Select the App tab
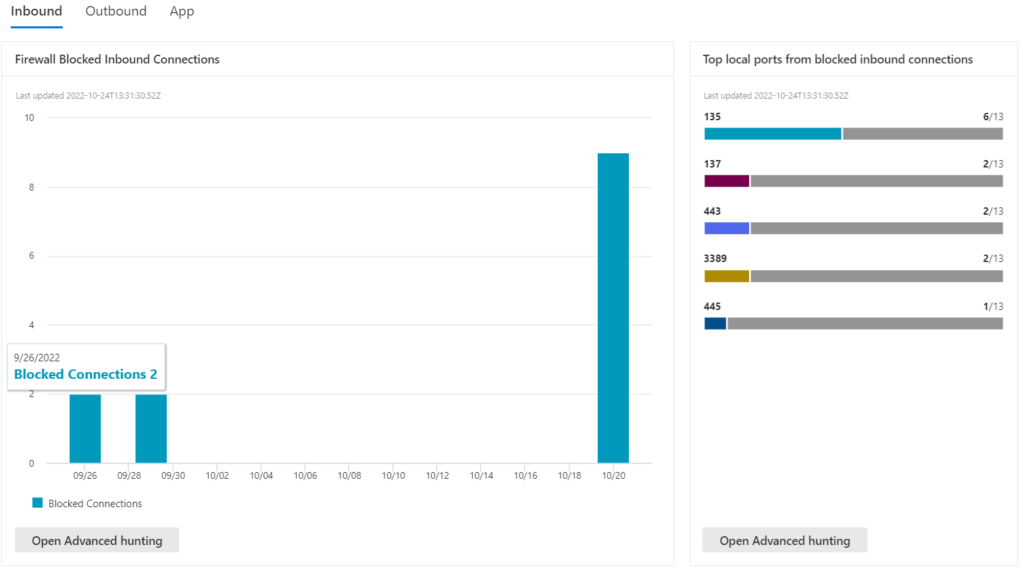Viewport: 1024px width, 572px height. 182,12
